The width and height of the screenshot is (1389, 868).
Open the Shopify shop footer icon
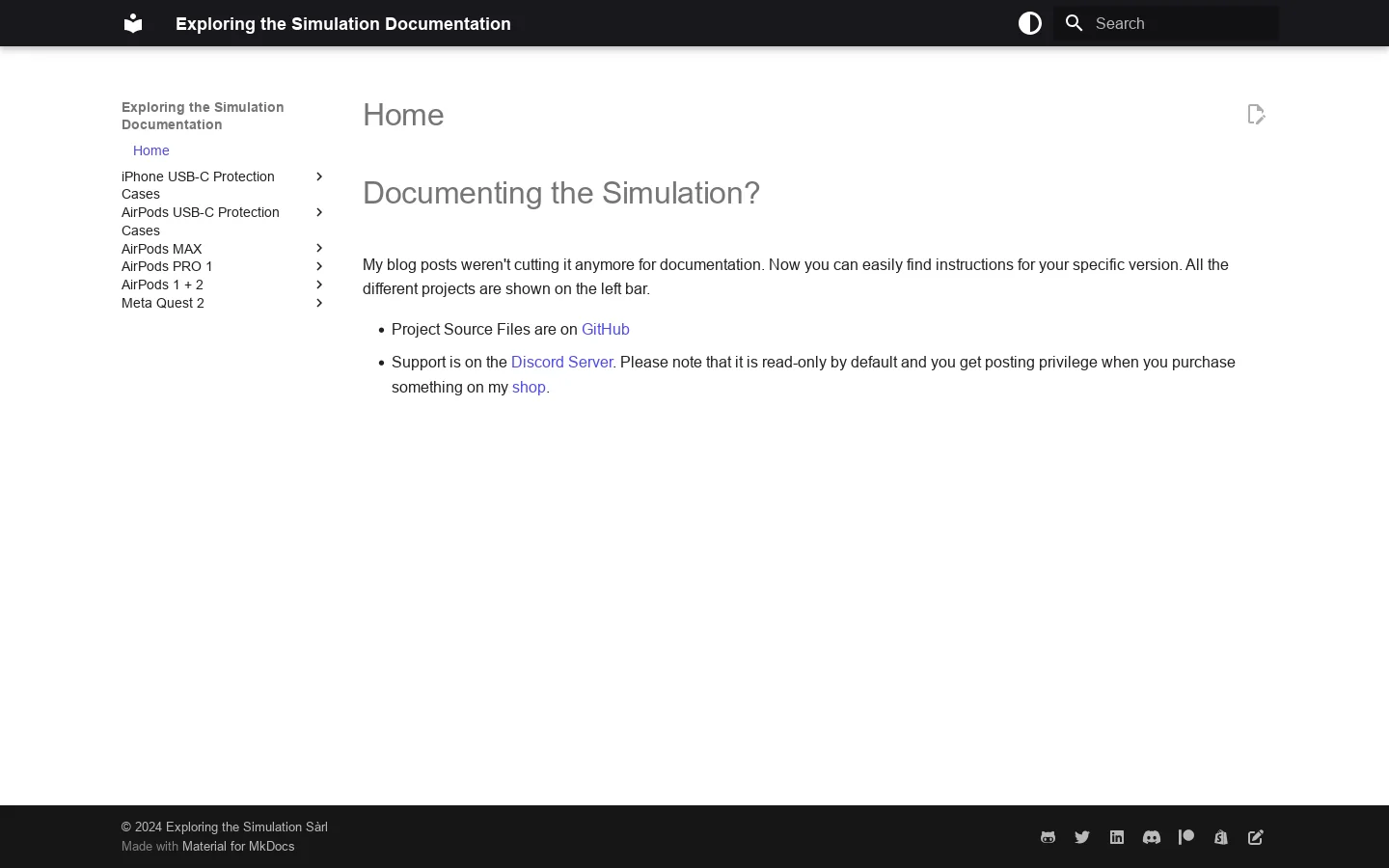pos(1221,837)
